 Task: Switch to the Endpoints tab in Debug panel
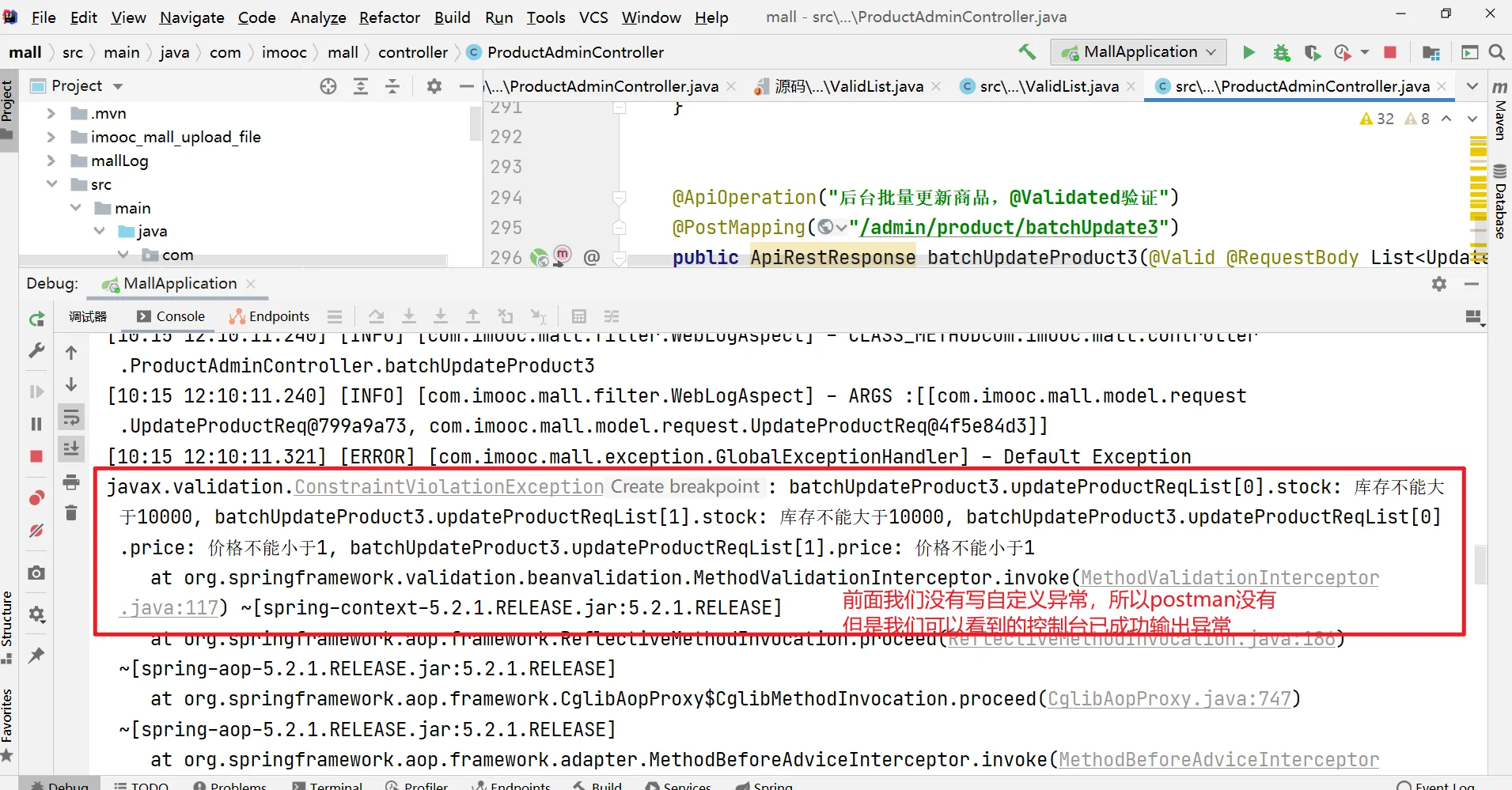[270, 316]
